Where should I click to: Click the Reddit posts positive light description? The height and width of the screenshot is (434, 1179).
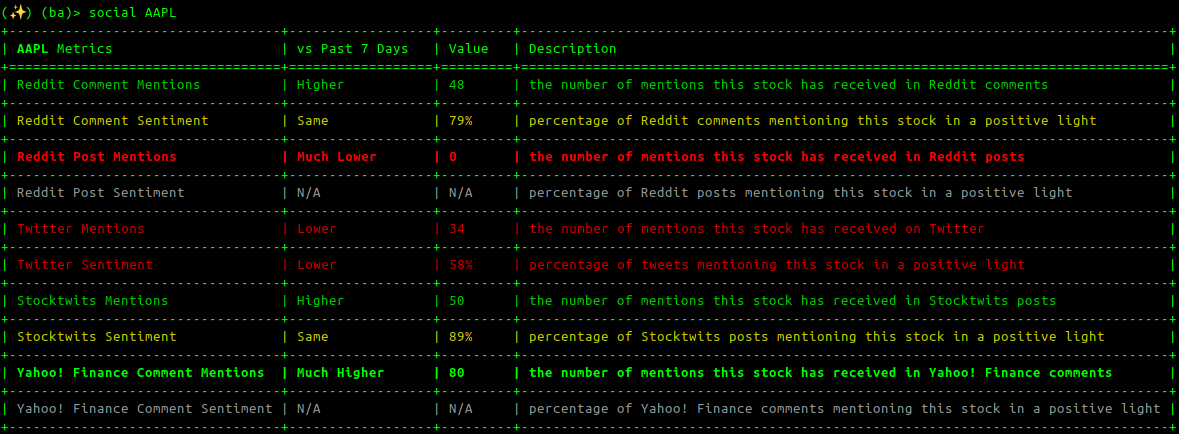coord(800,193)
